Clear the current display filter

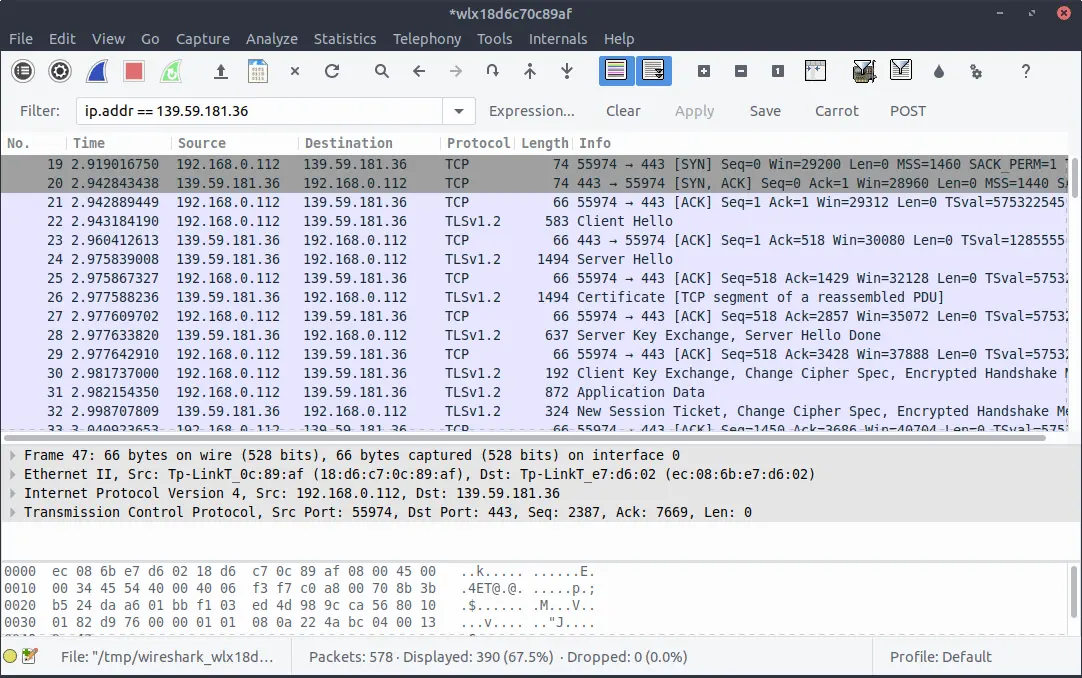click(x=623, y=110)
